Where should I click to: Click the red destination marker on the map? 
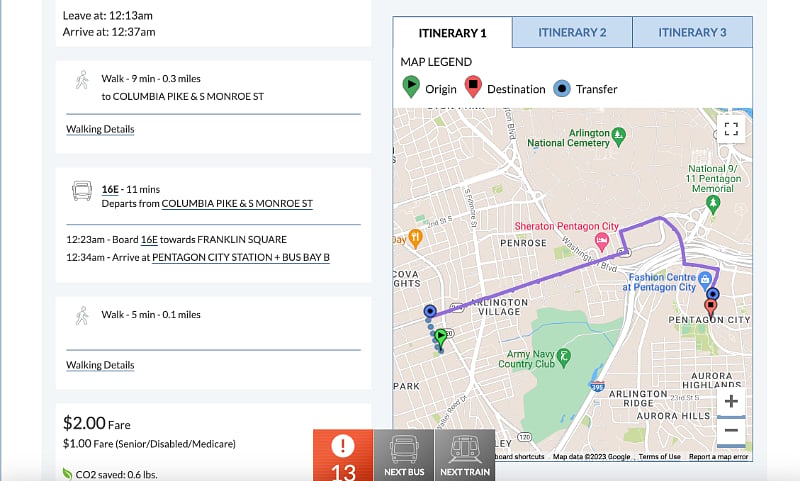point(710,308)
